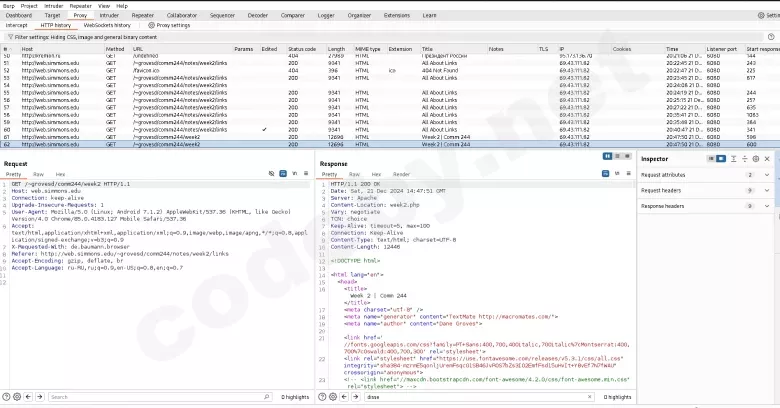This screenshot has height=408, width=780.
Task: Open the Repeater tab
Action: (x=143, y=15)
